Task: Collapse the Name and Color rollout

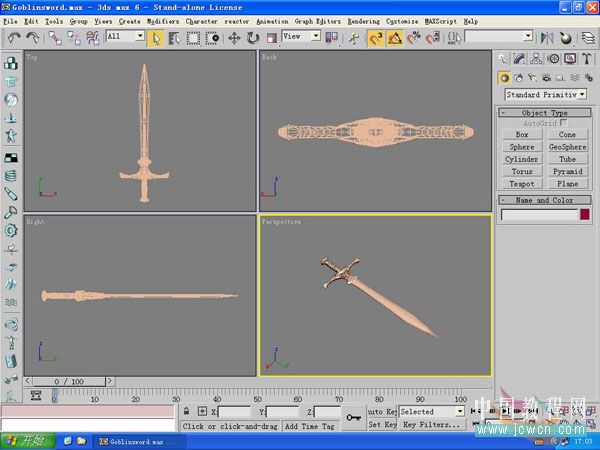Action: click(x=544, y=200)
